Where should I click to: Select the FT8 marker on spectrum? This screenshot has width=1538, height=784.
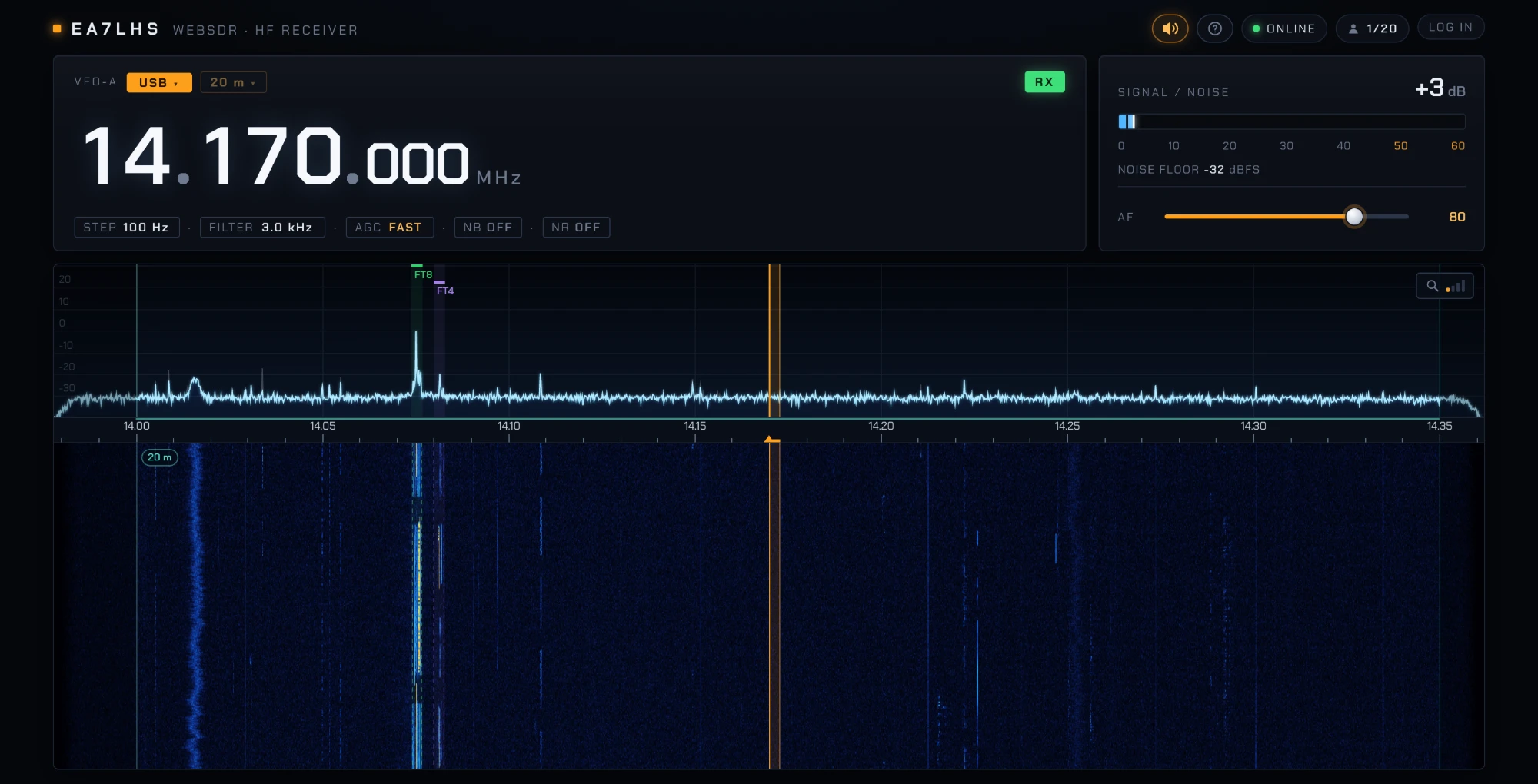422,273
